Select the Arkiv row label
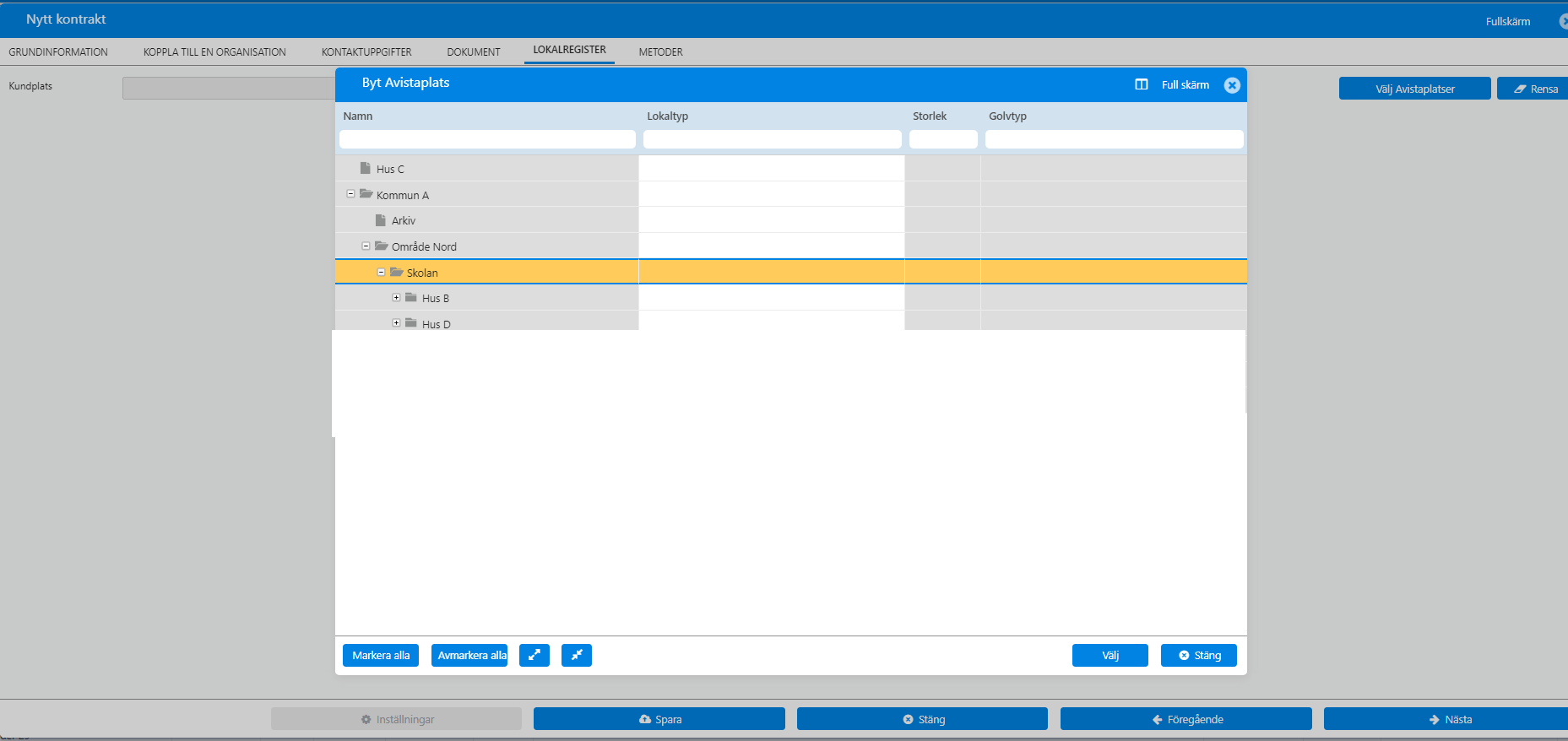 pyautogui.click(x=404, y=220)
